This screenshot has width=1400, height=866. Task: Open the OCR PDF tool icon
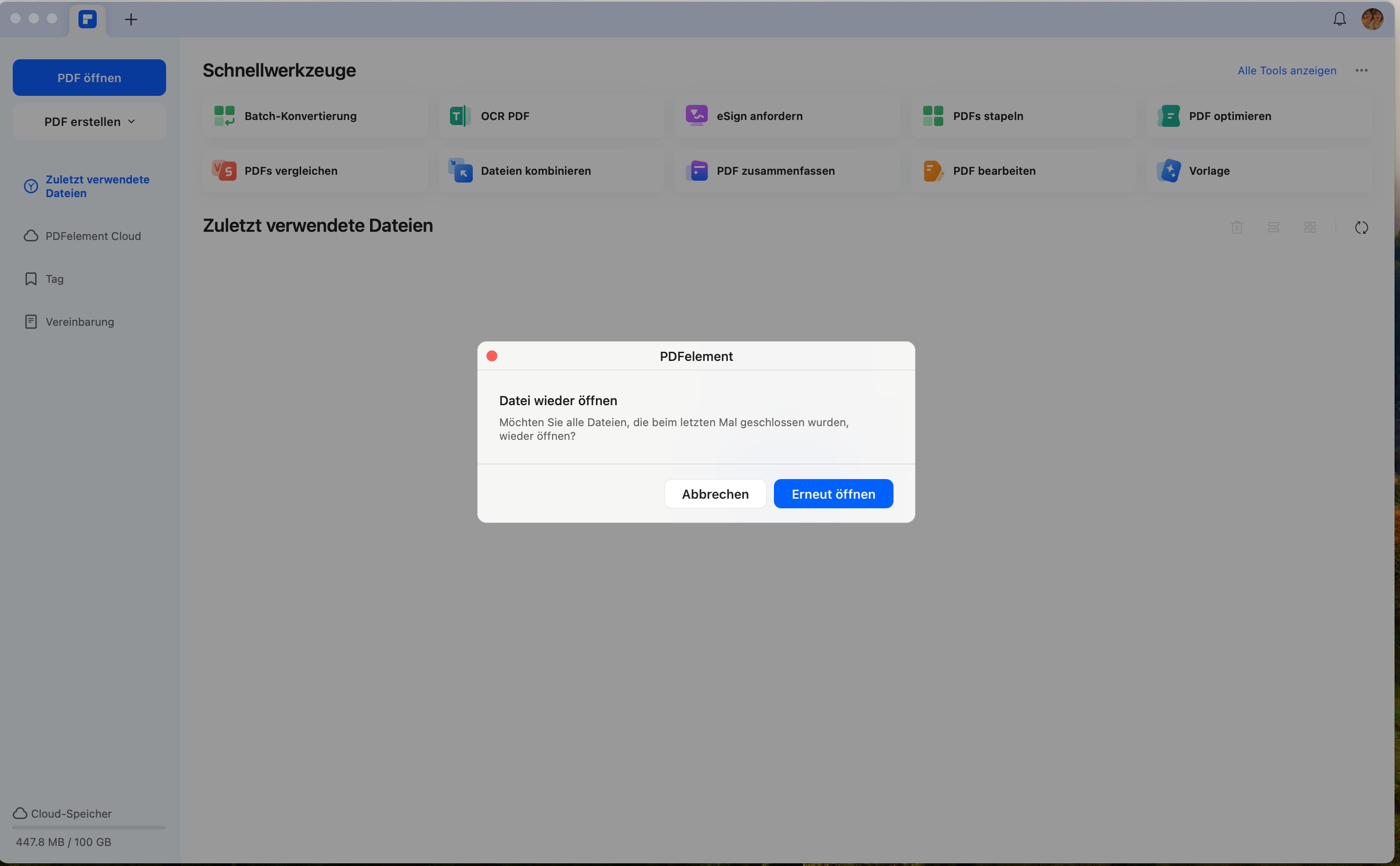pyautogui.click(x=460, y=116)
